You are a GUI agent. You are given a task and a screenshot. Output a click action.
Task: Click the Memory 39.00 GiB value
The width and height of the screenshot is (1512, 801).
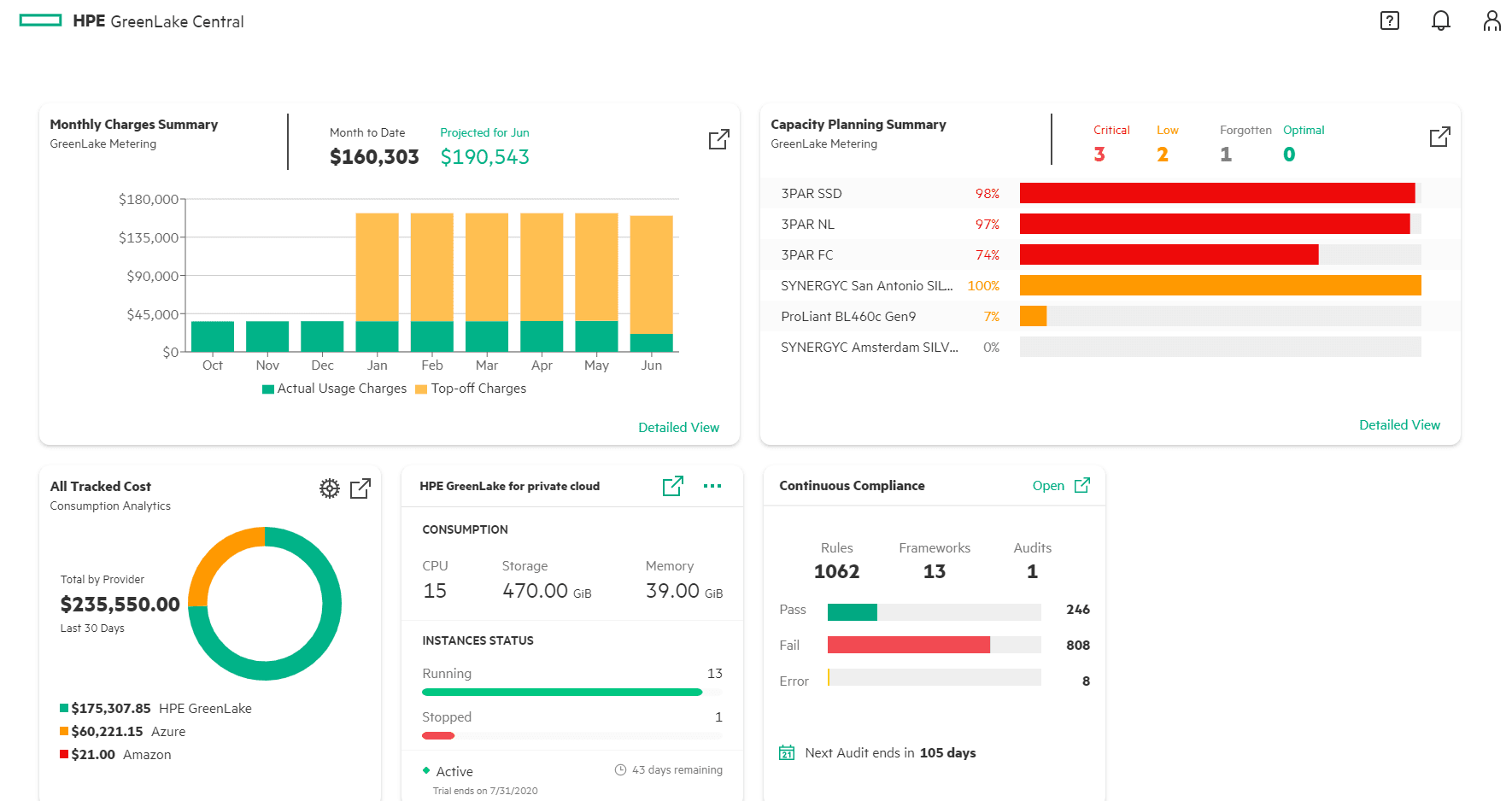click(x=684, y=591)
